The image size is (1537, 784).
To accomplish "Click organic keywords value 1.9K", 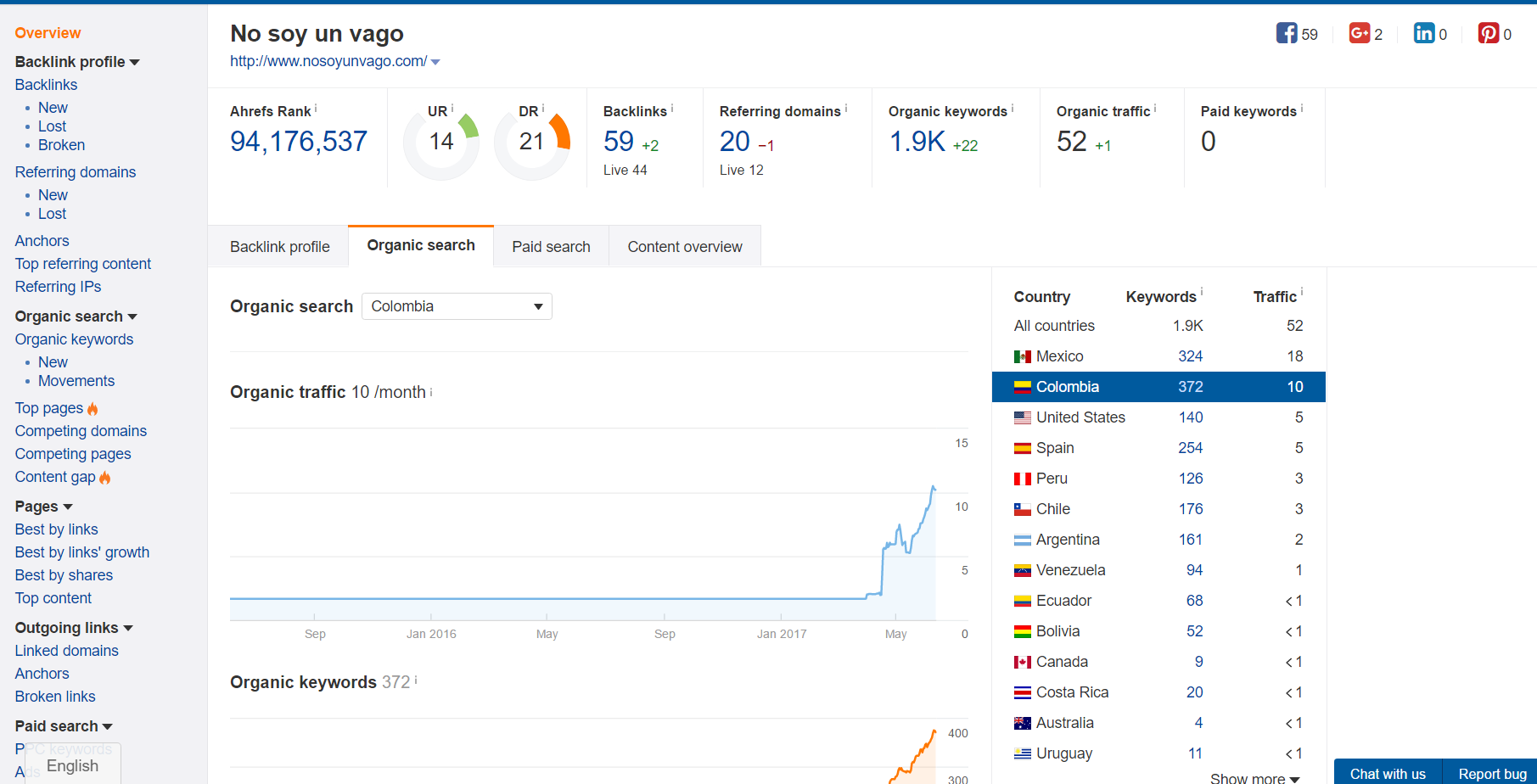I will 917,141.
